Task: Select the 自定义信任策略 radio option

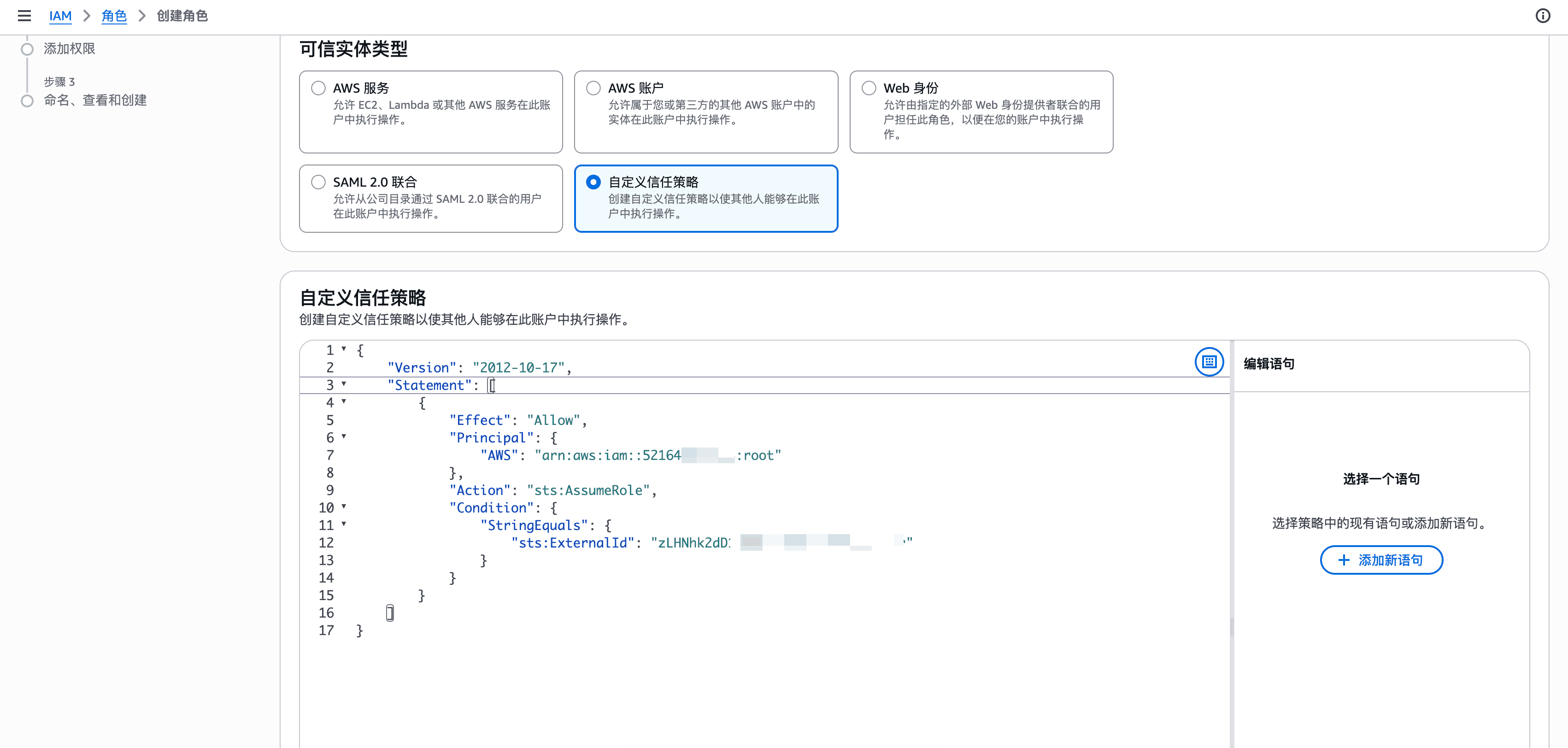Action: click(593, 182)
